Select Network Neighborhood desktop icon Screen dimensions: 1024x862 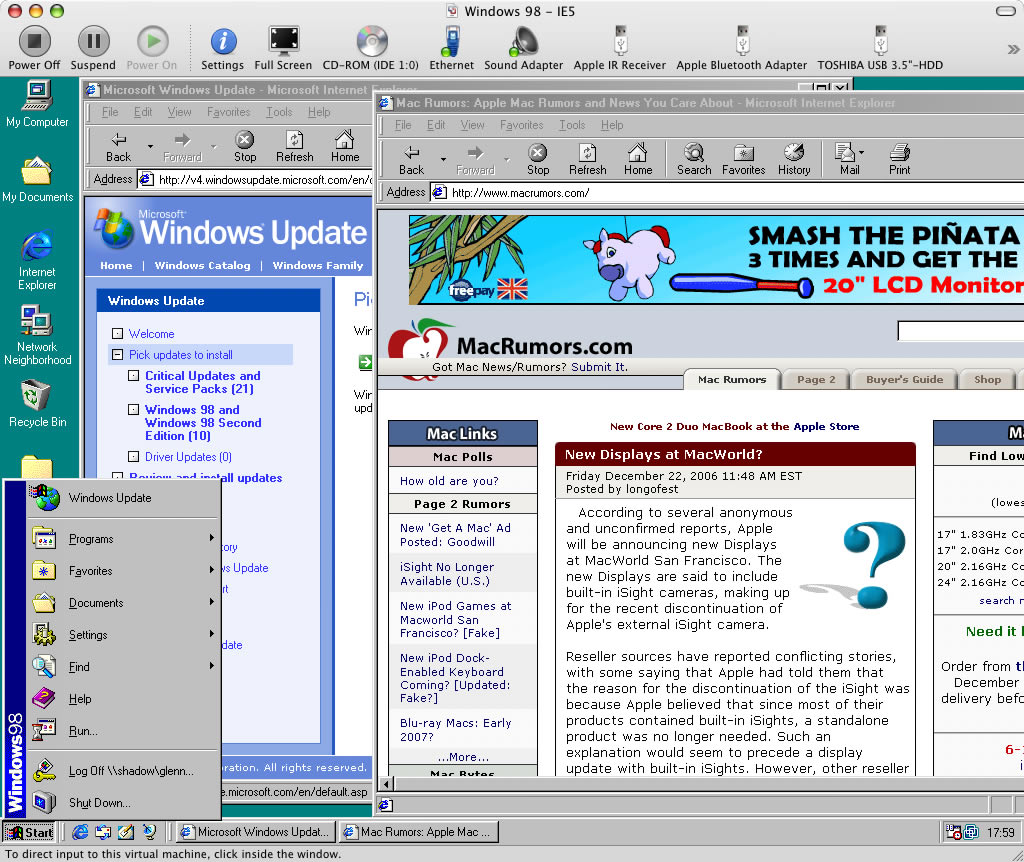[37, 336]
